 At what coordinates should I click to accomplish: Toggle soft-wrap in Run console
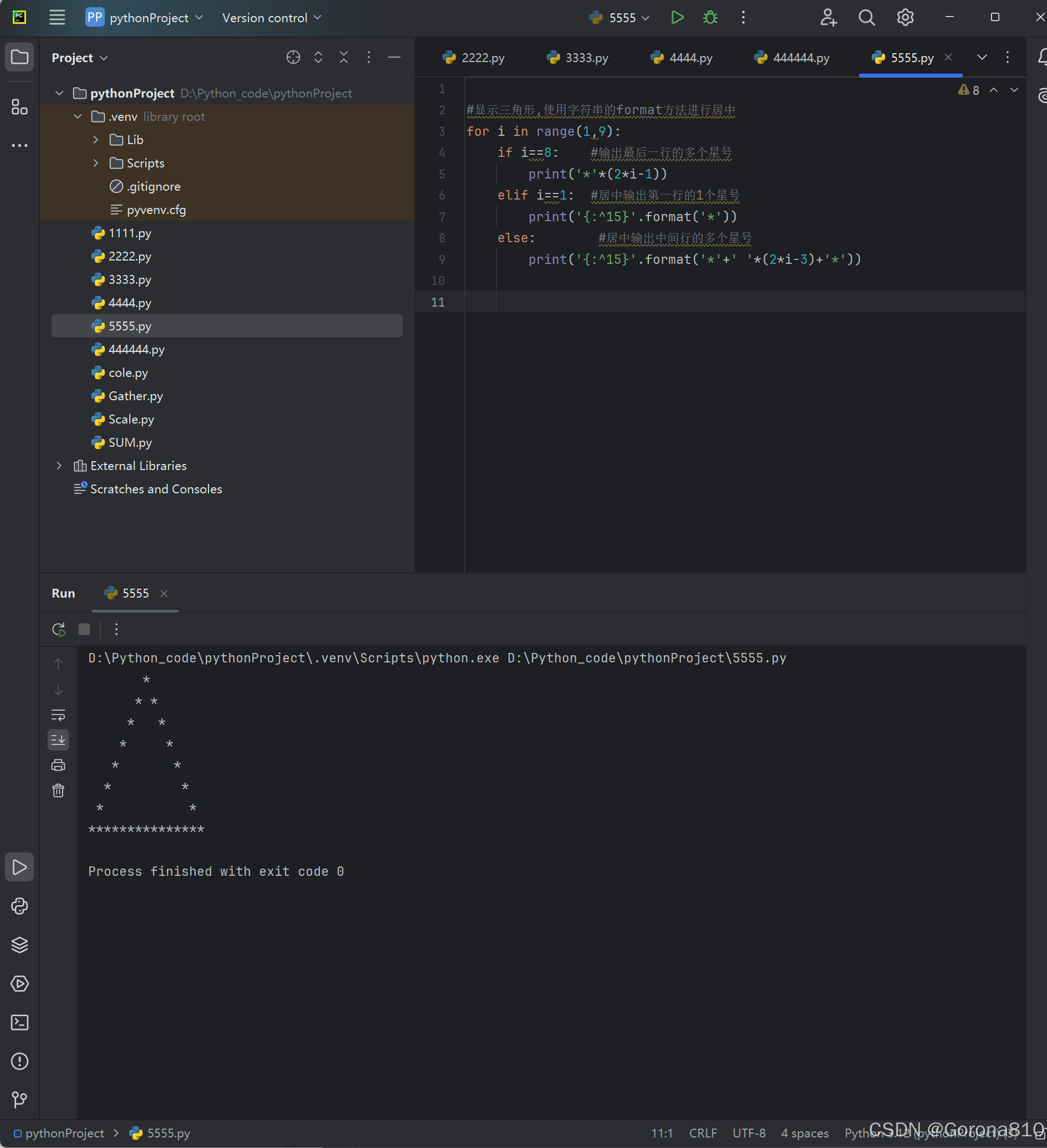click(58, 715)
